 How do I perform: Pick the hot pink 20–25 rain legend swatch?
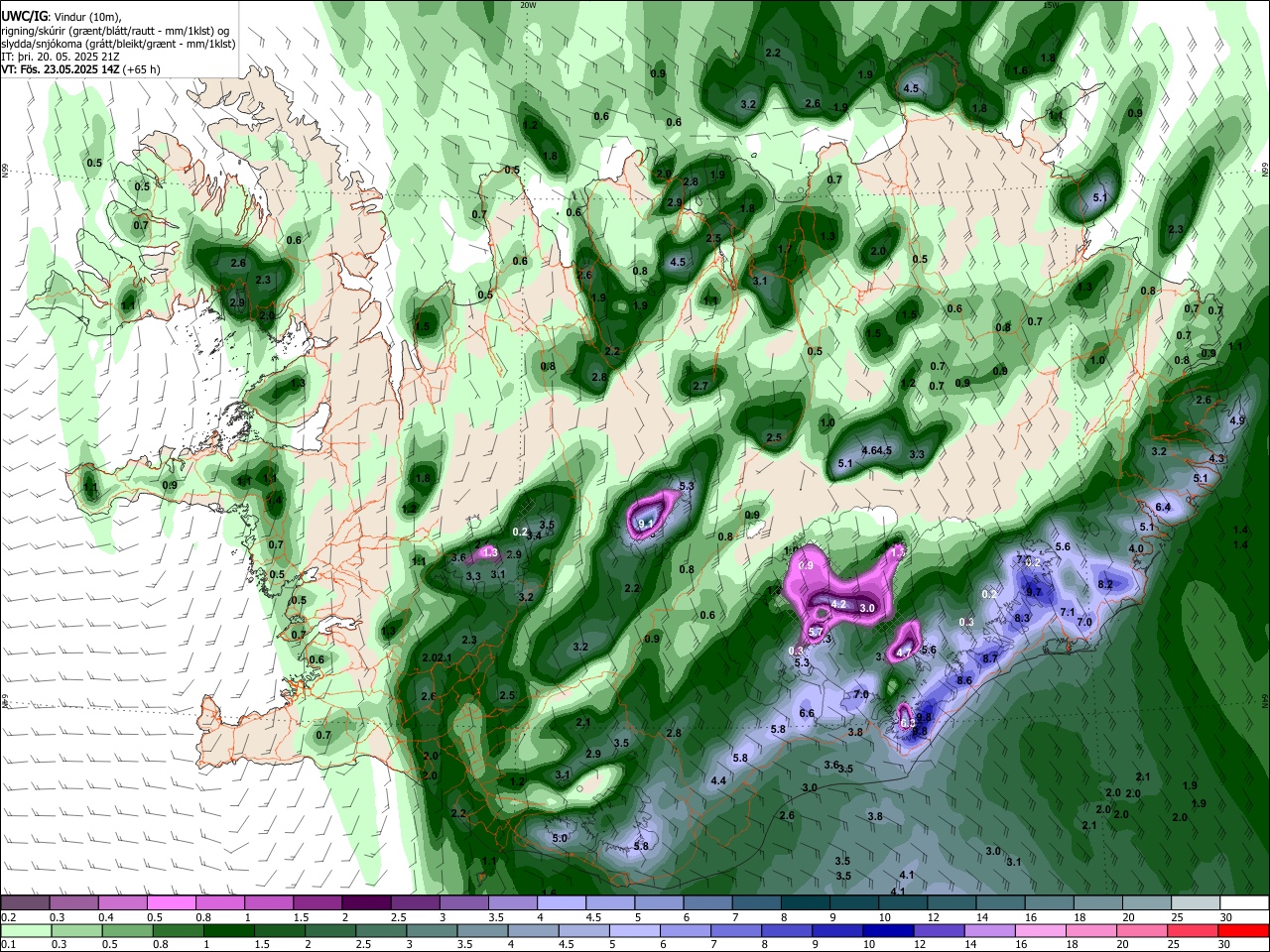coord(1143,930)
